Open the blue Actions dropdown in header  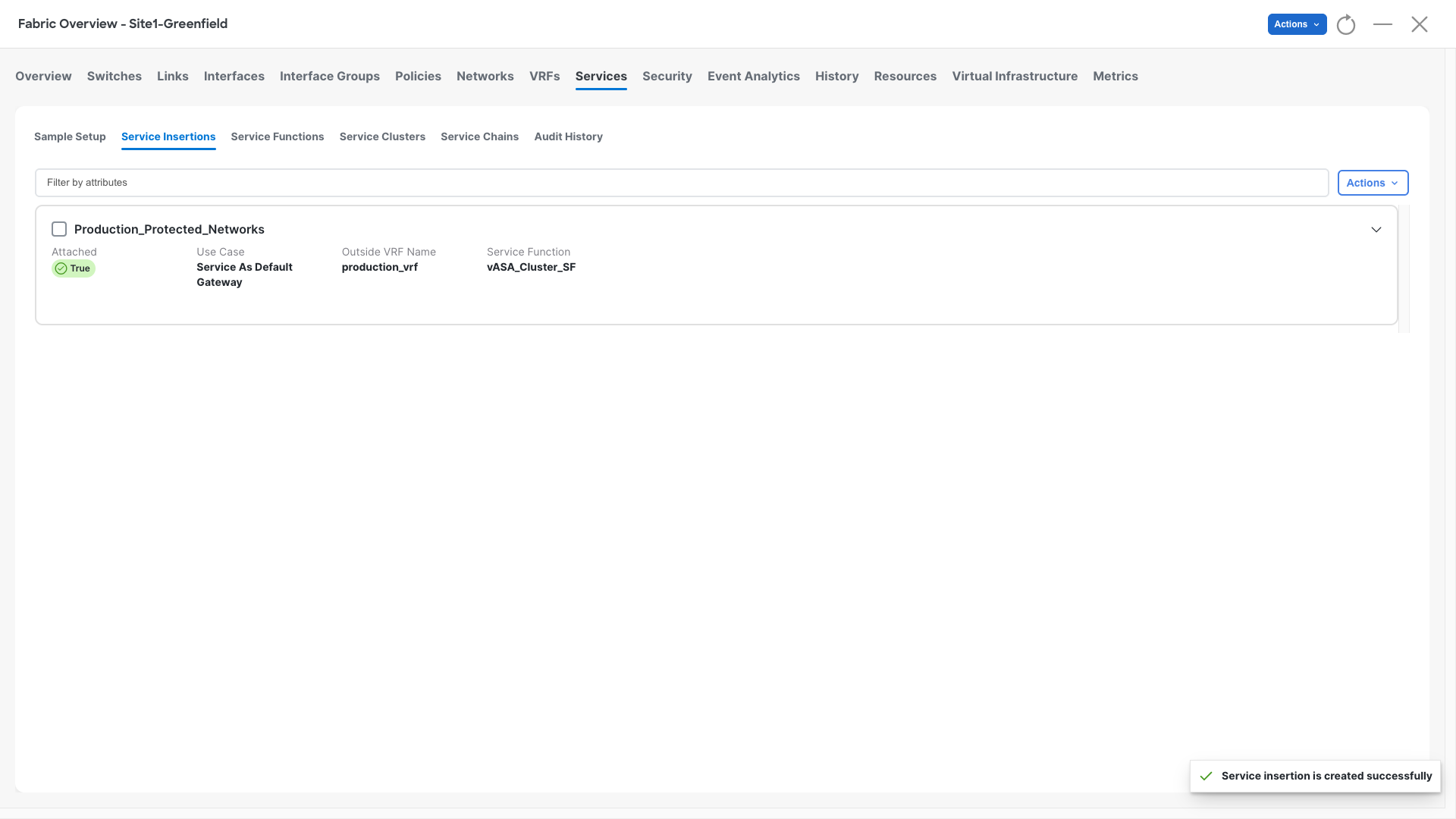(x=1297, y=24)
